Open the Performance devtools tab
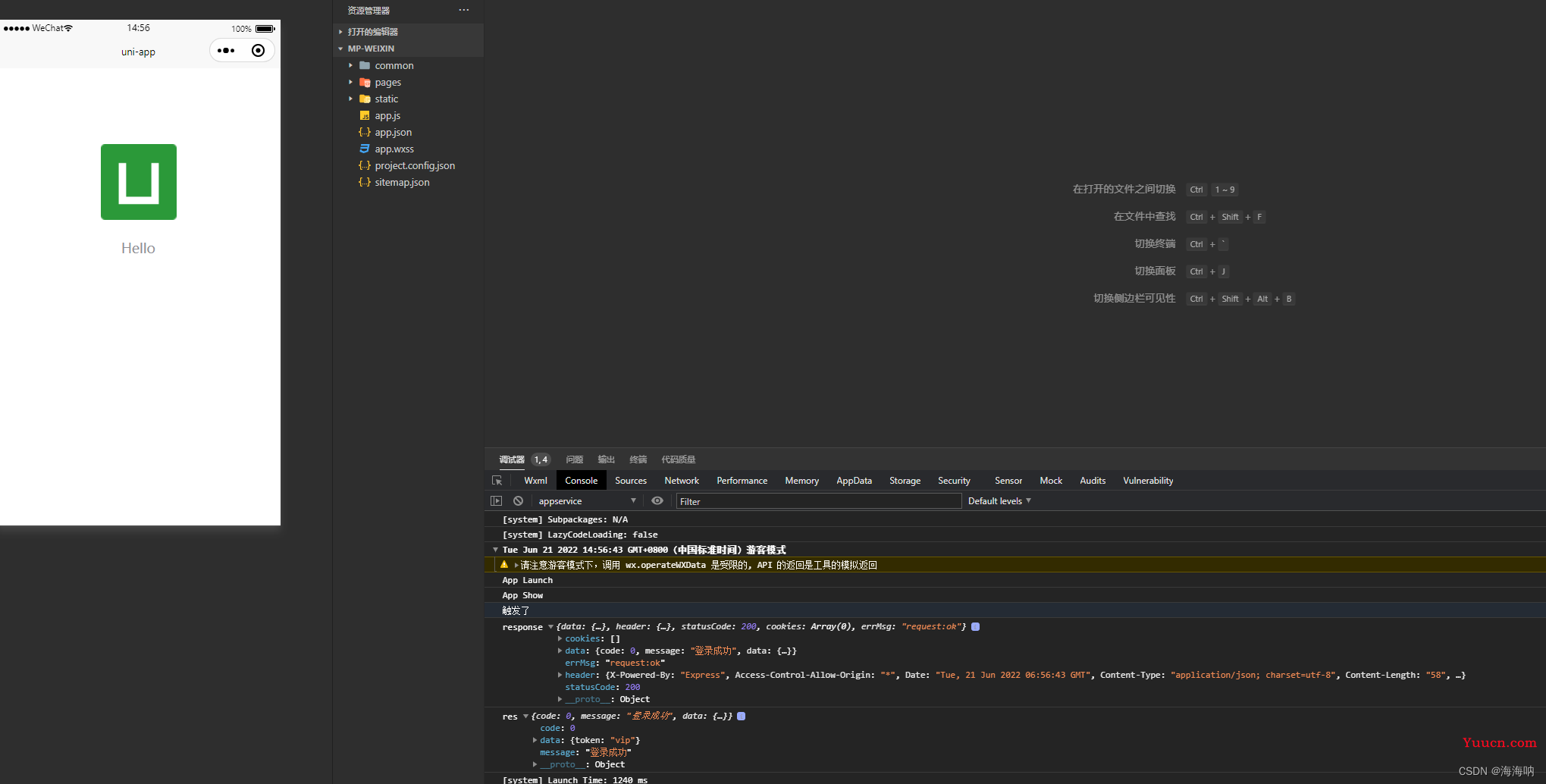 tap(742, 481)
